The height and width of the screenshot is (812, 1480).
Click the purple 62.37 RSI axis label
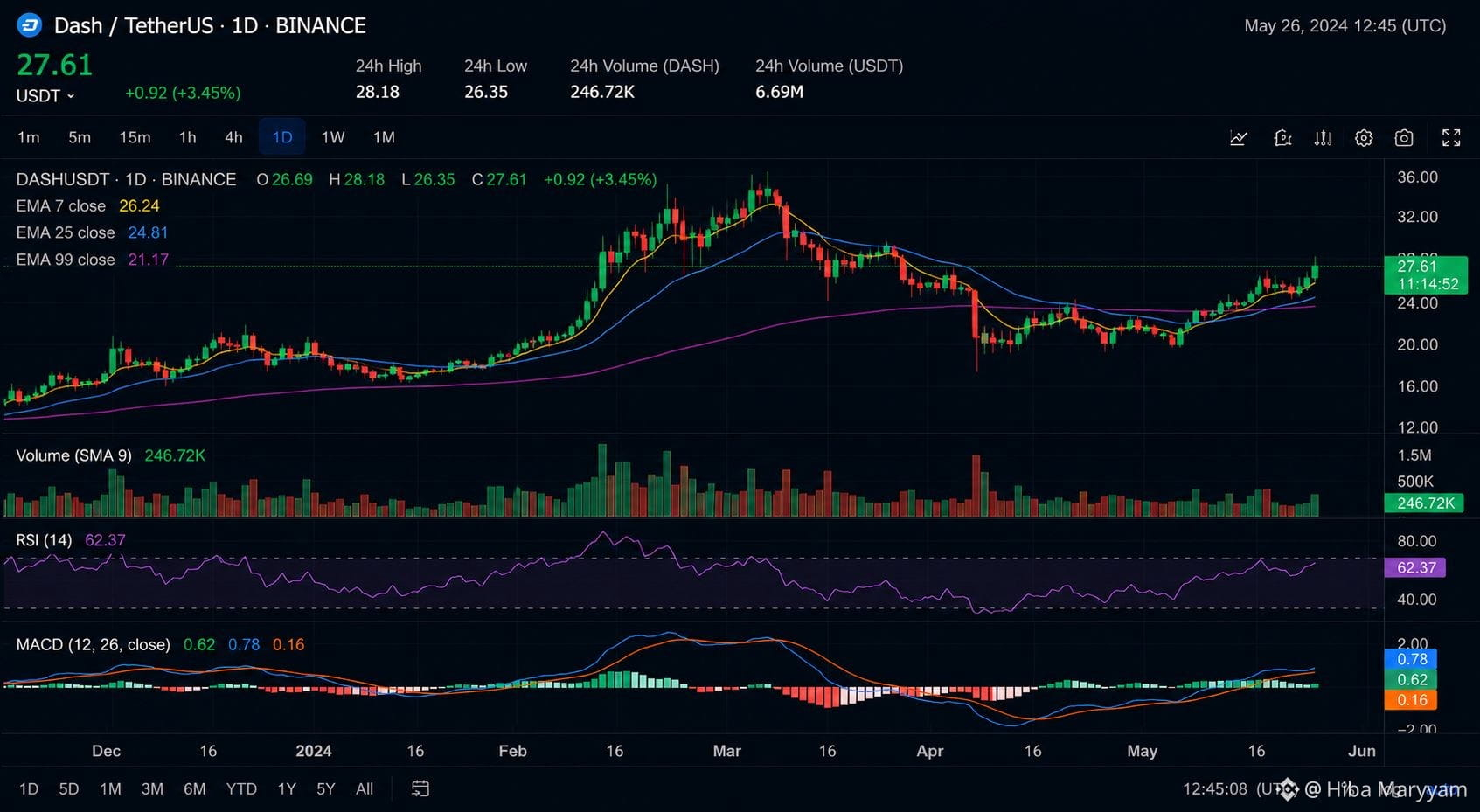click(x=1415, y=567)
